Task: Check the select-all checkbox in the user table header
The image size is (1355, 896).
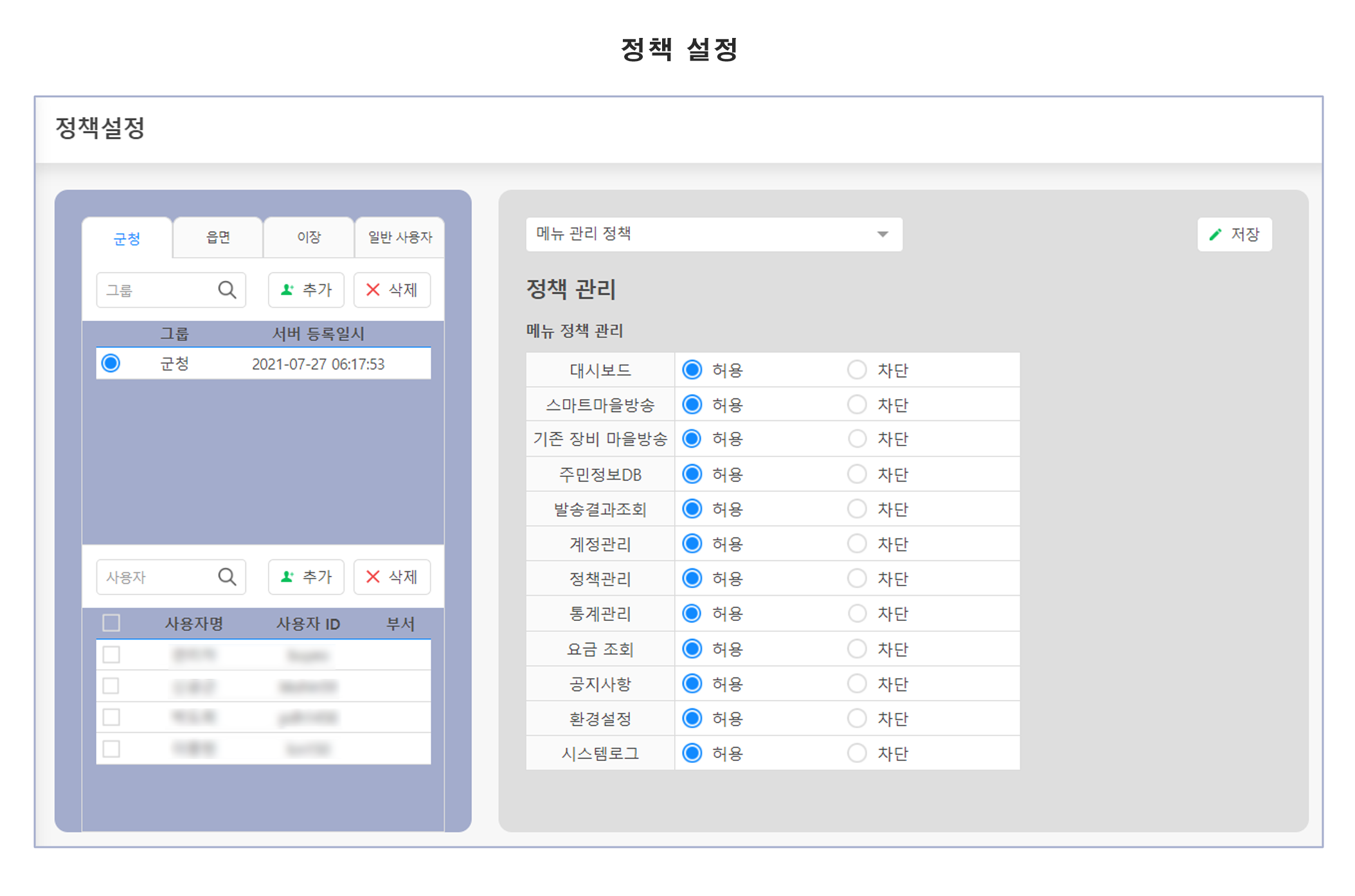Action: 111,623
